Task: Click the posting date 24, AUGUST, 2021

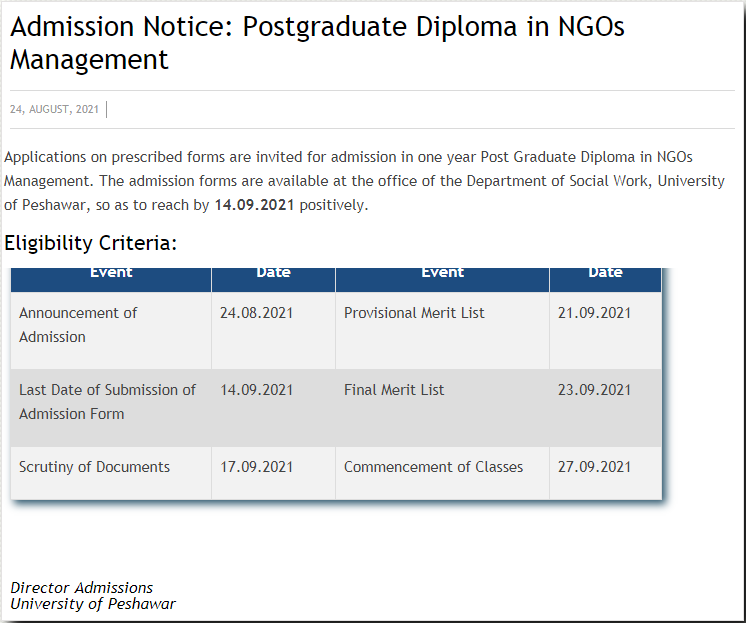Action: click(x=54, y=109)
